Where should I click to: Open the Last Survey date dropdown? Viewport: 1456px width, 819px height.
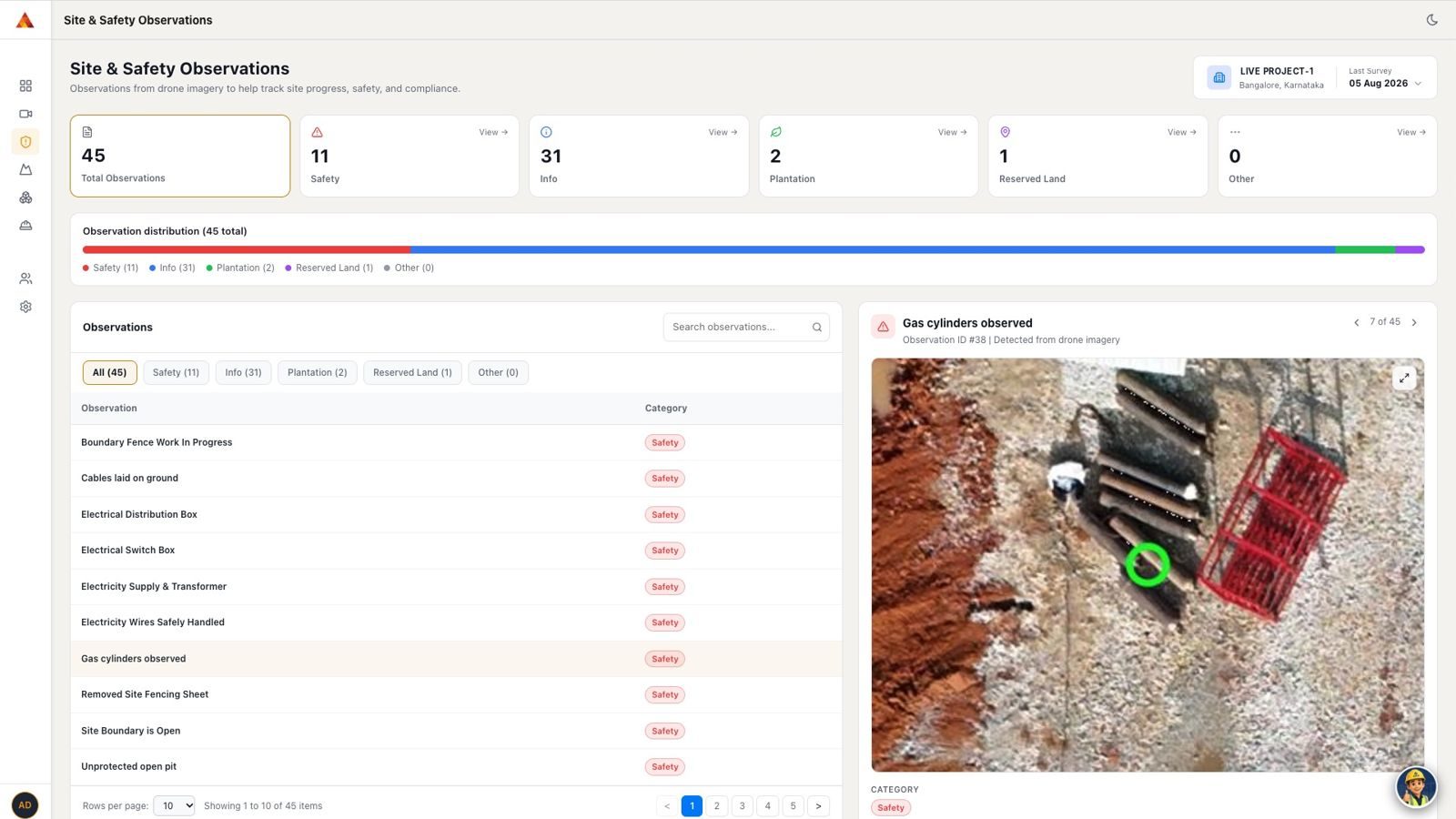(x=1385, y=84)
